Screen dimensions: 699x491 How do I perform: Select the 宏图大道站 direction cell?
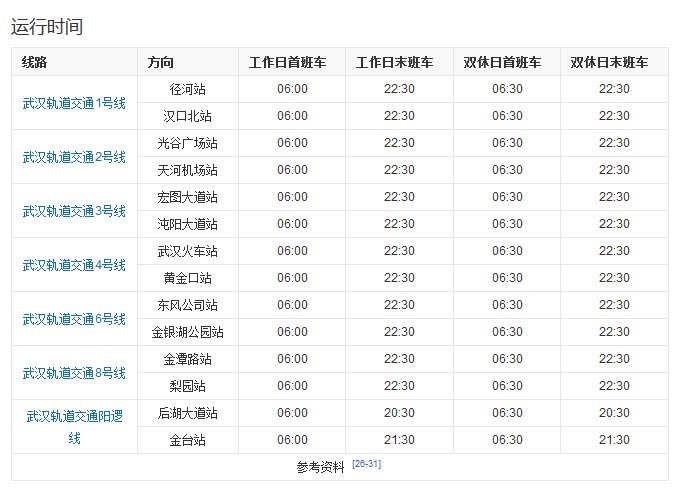[188, 197]
